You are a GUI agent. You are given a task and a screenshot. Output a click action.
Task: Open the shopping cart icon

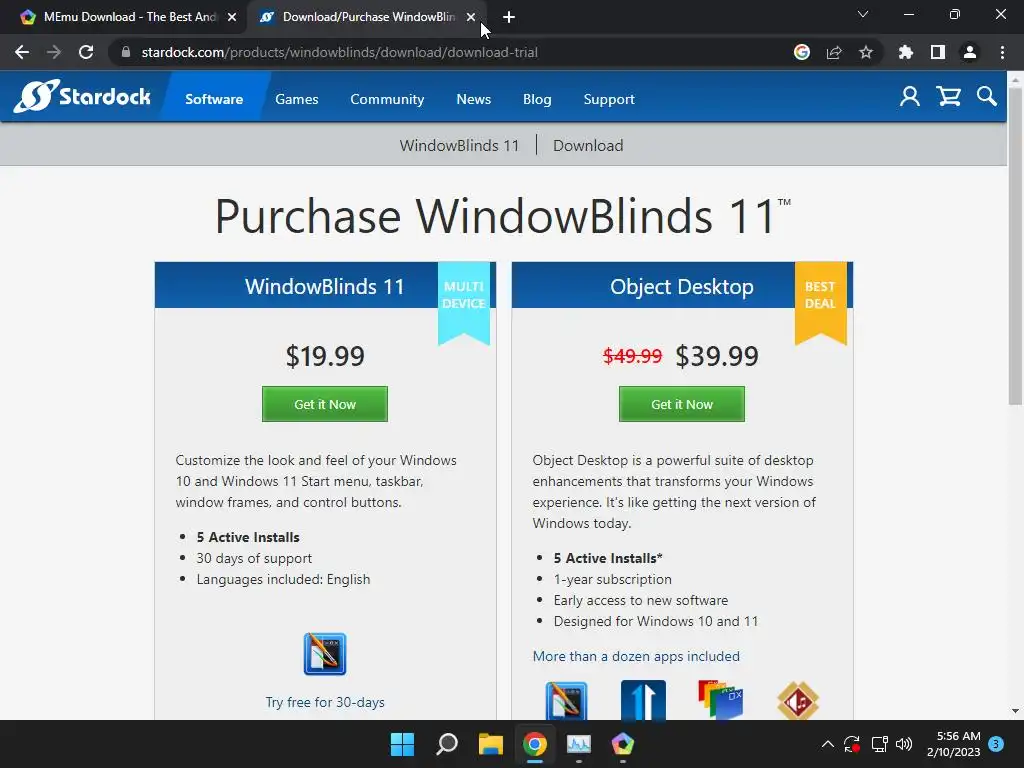[948, 97]
